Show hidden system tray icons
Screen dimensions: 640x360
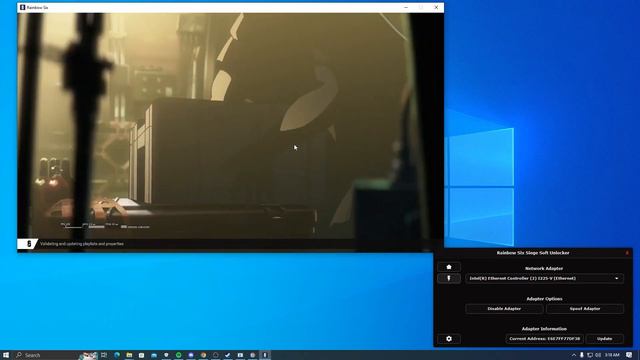point(573,355)
